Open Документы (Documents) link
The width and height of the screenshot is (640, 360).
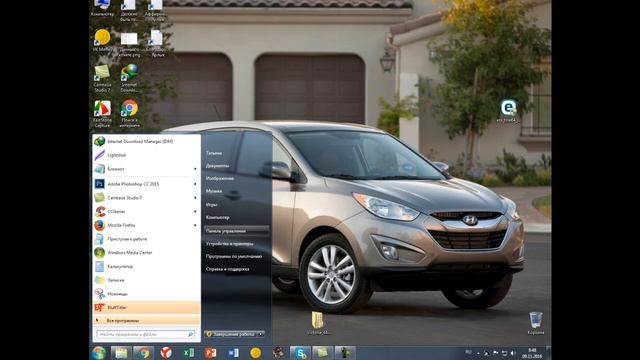218,166
